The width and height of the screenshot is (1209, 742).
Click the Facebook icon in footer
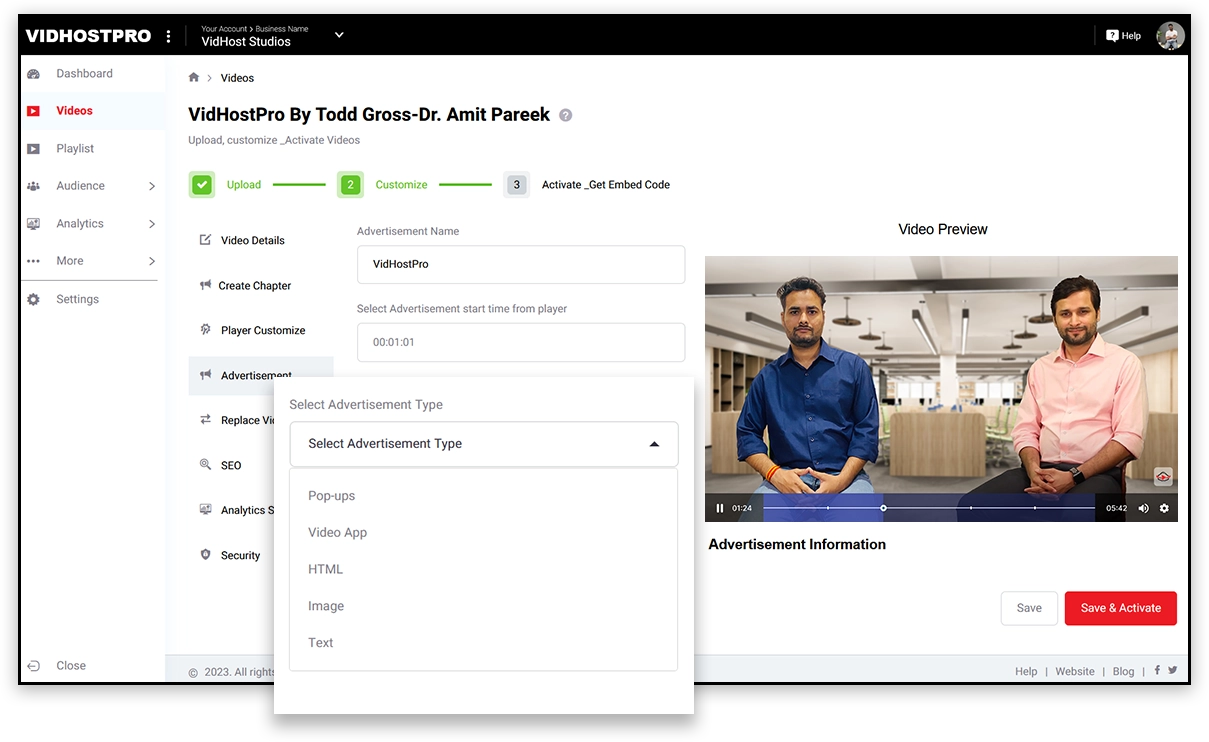(1158, 671)
